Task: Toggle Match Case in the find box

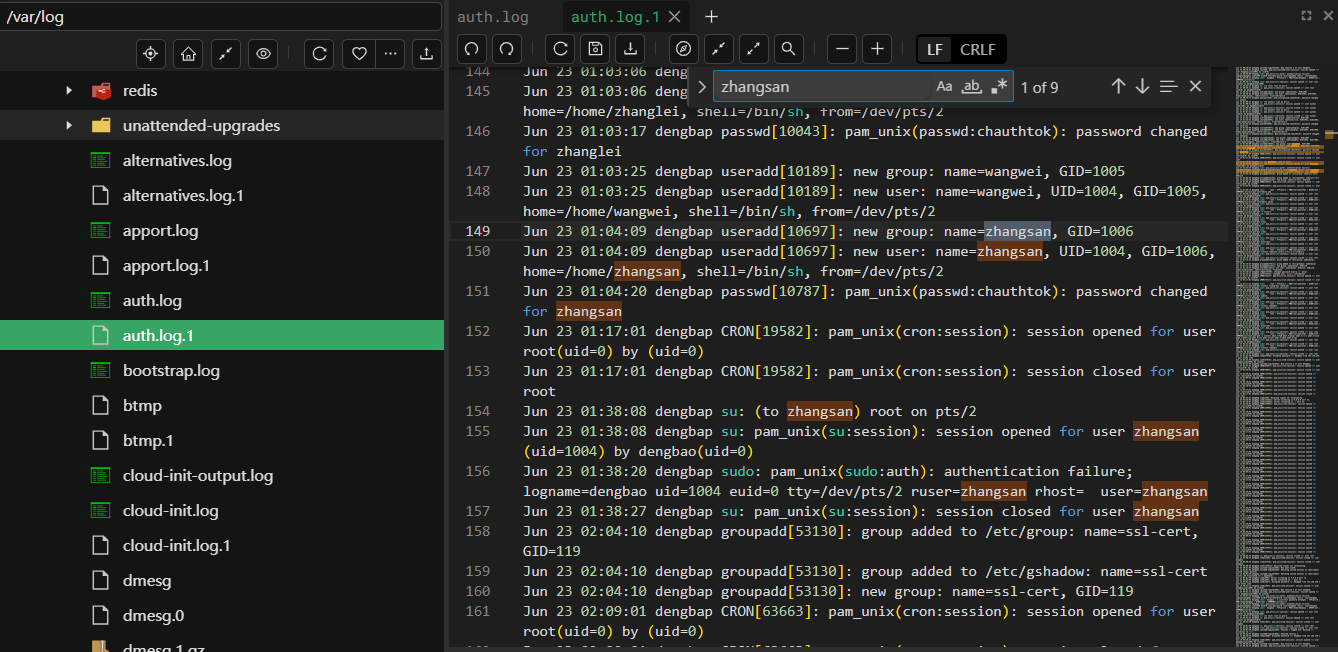Action: tap(944, 87)
